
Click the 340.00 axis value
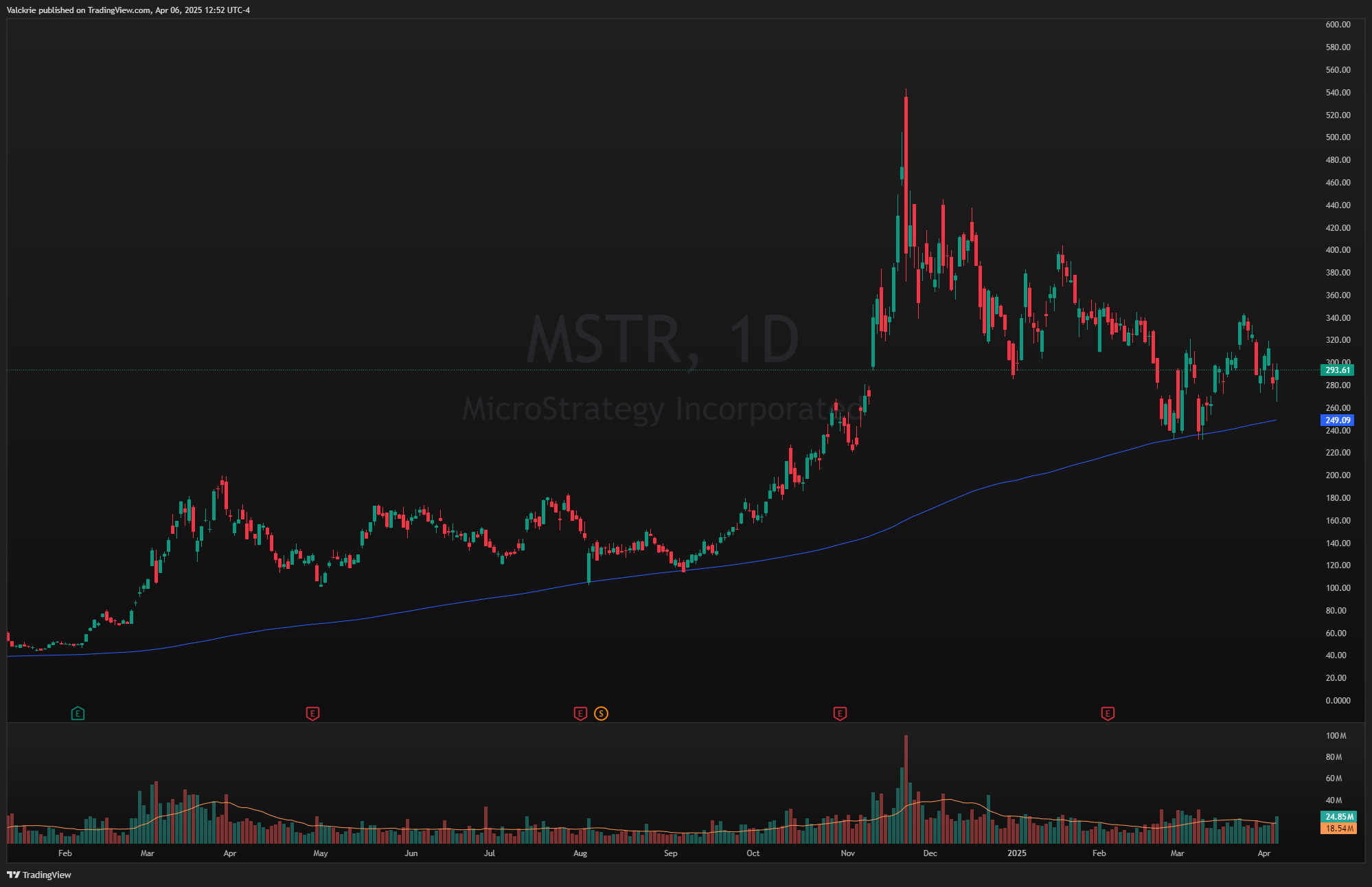1338,318
